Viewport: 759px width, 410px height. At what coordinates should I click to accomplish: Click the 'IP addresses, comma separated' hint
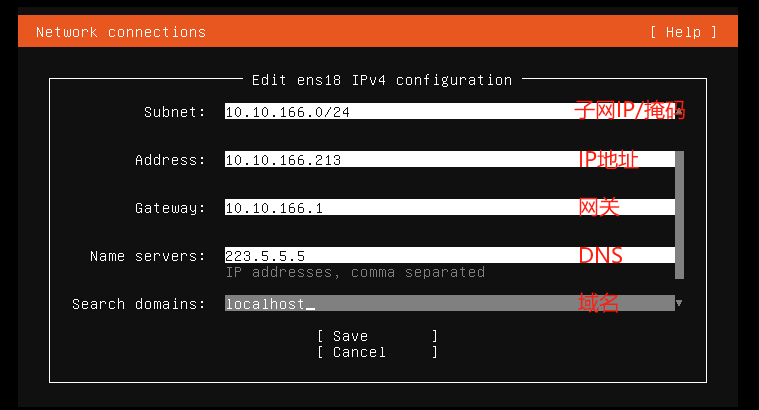355,272
